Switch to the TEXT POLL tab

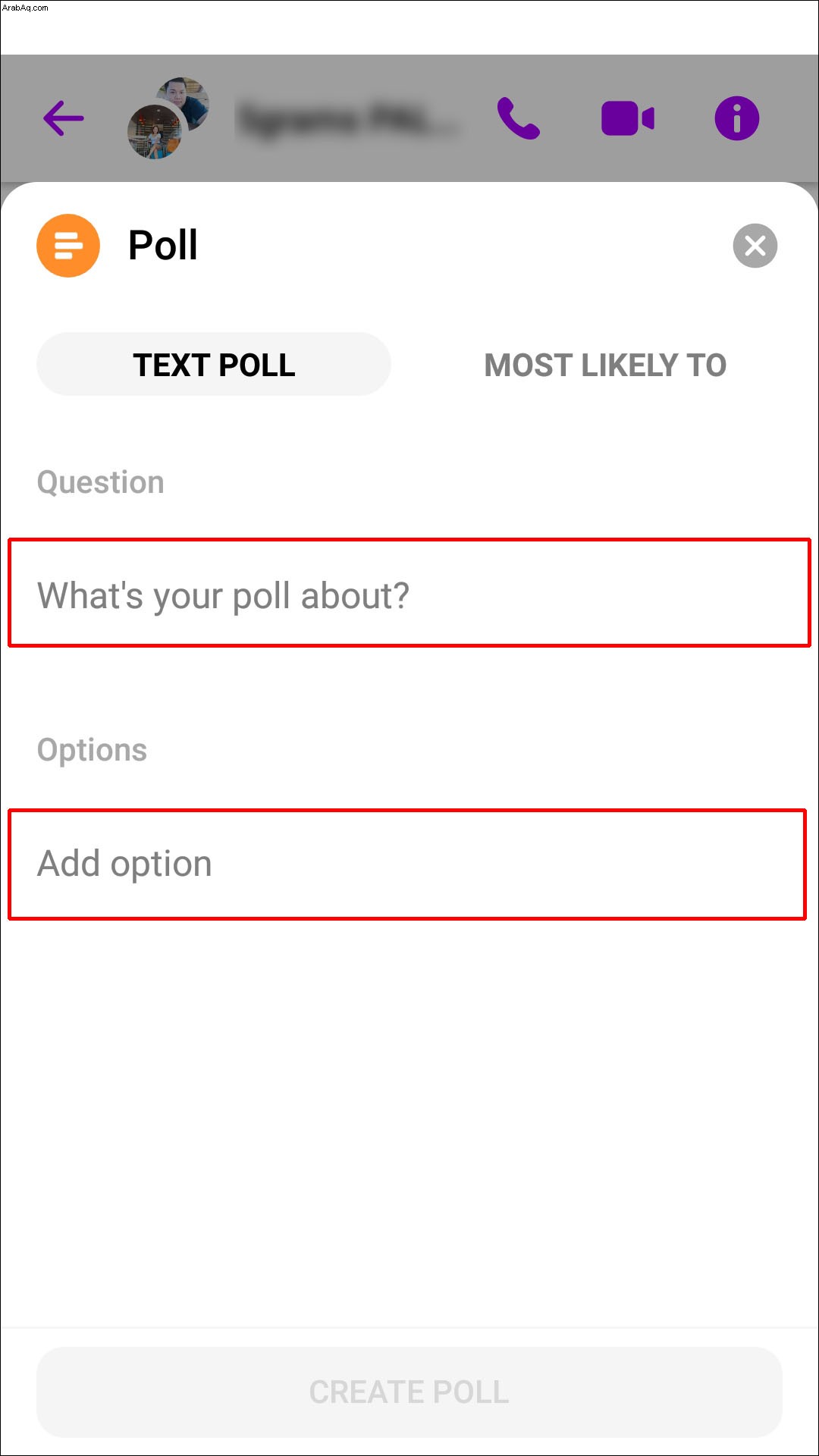[x=214, y=365]
